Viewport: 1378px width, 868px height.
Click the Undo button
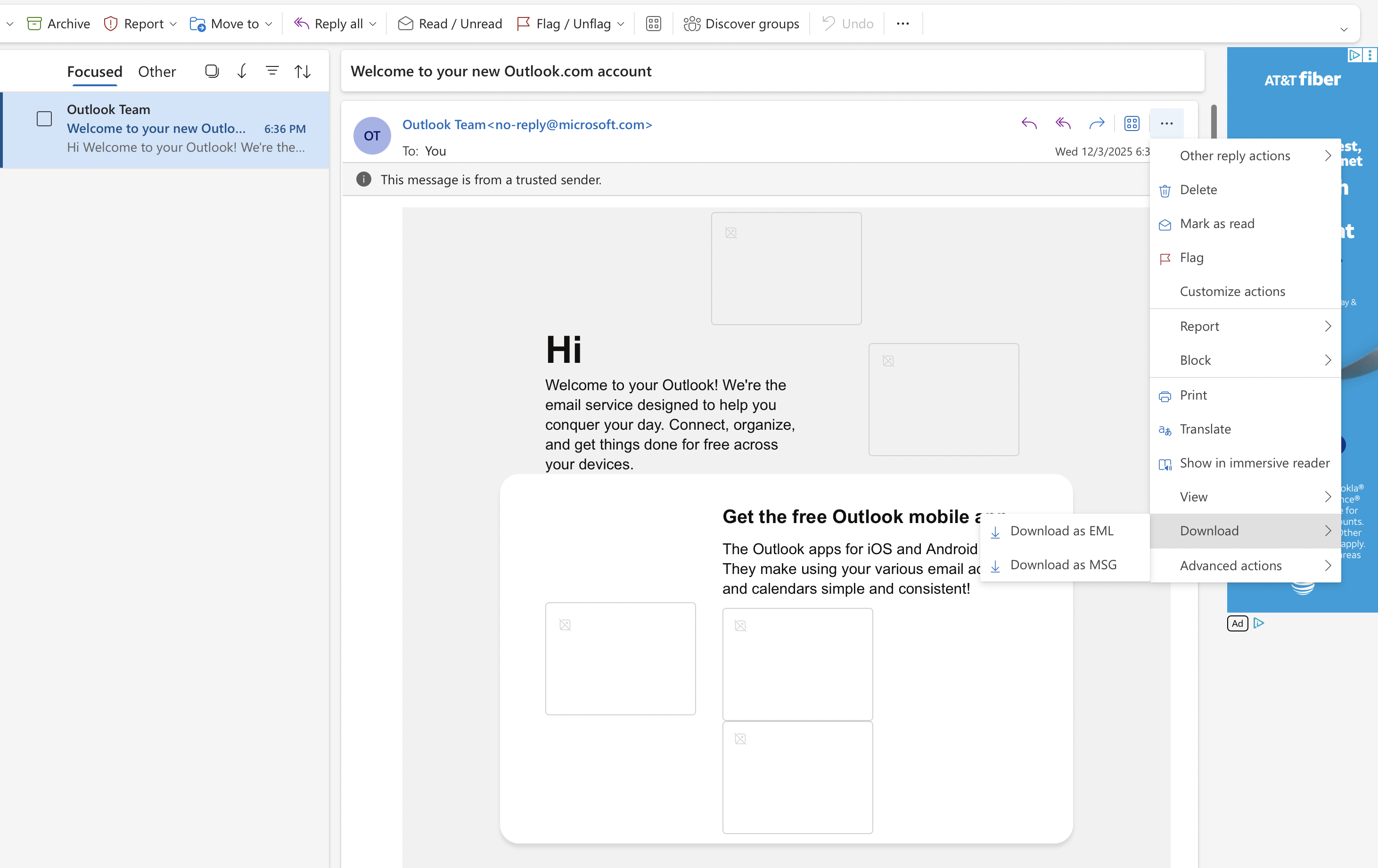847,24
